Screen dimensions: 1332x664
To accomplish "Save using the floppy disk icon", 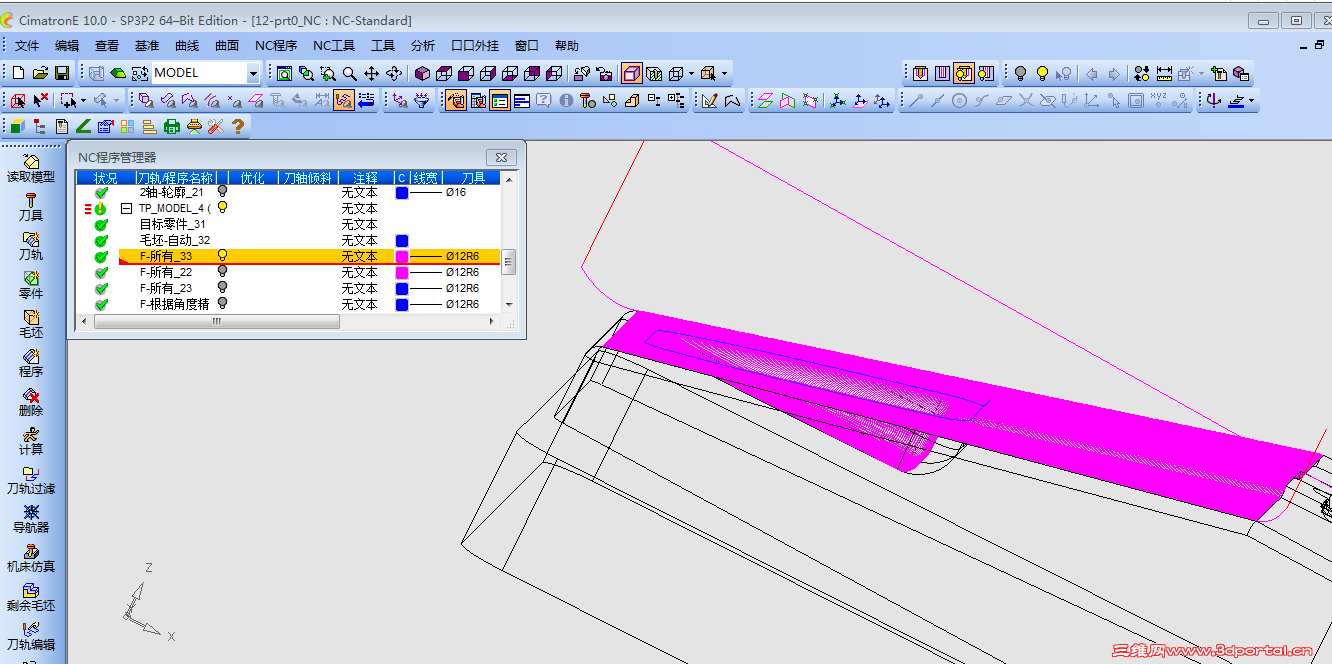I will pos(61,73).
